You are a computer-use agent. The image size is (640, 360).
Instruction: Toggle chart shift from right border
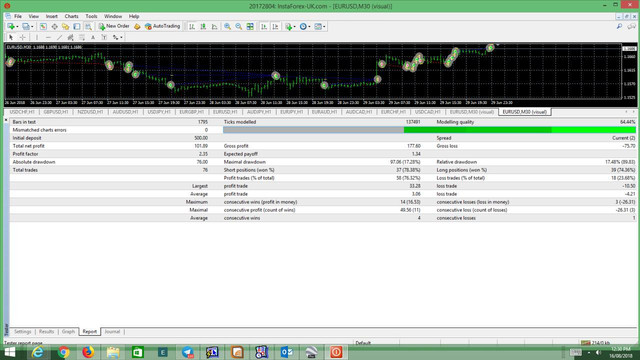[276, 27]
